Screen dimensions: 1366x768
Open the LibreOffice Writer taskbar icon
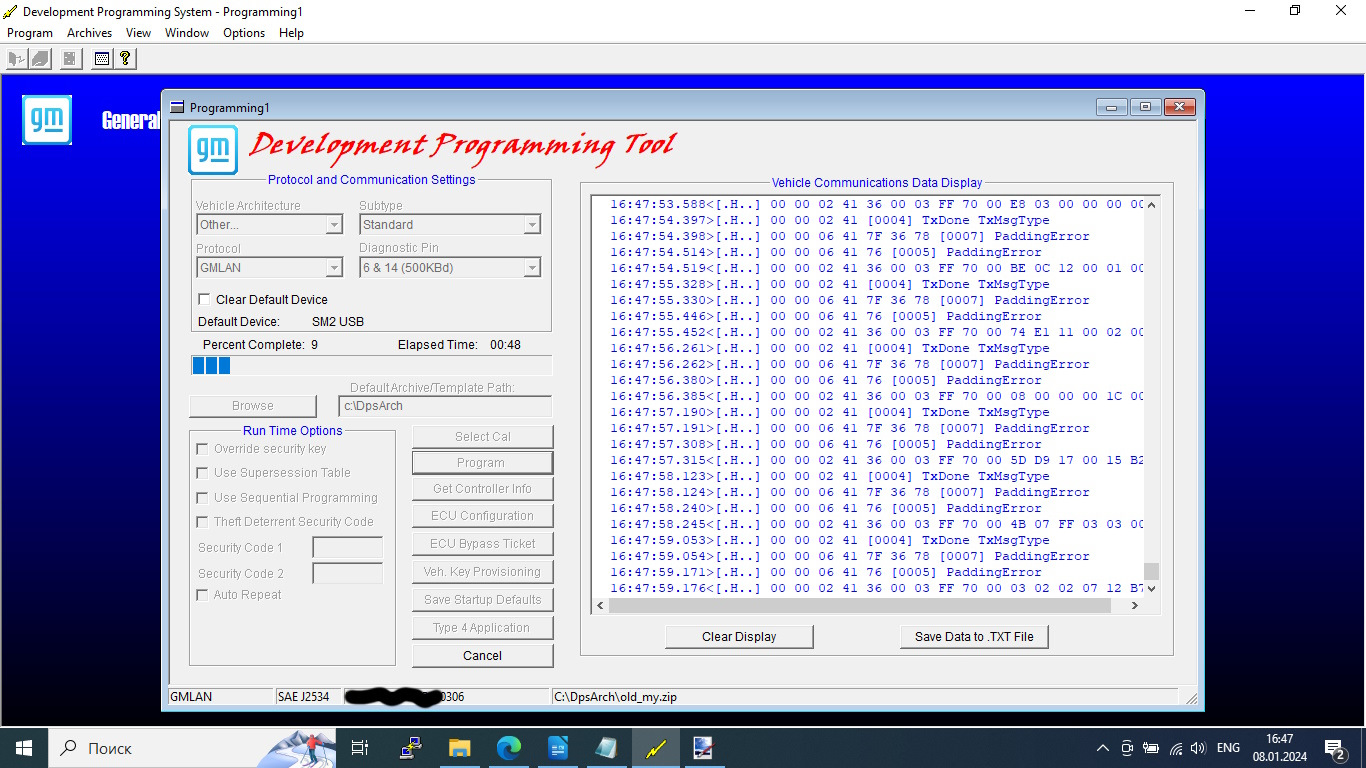point(557,748)
